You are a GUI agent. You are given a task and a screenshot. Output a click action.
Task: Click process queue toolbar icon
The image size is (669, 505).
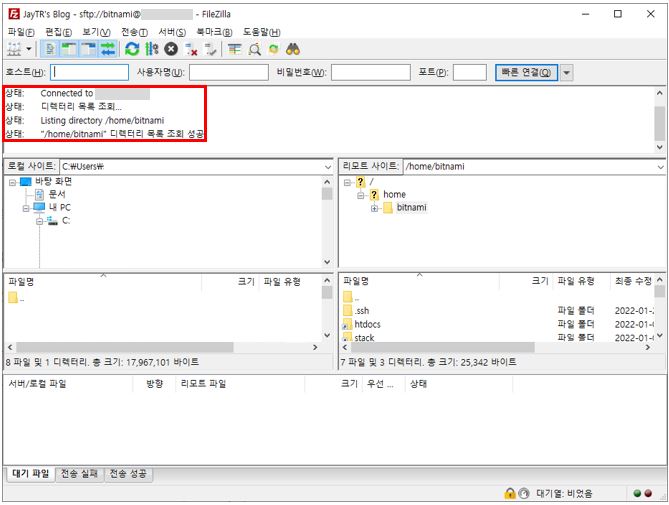click(x=151, y=49)
